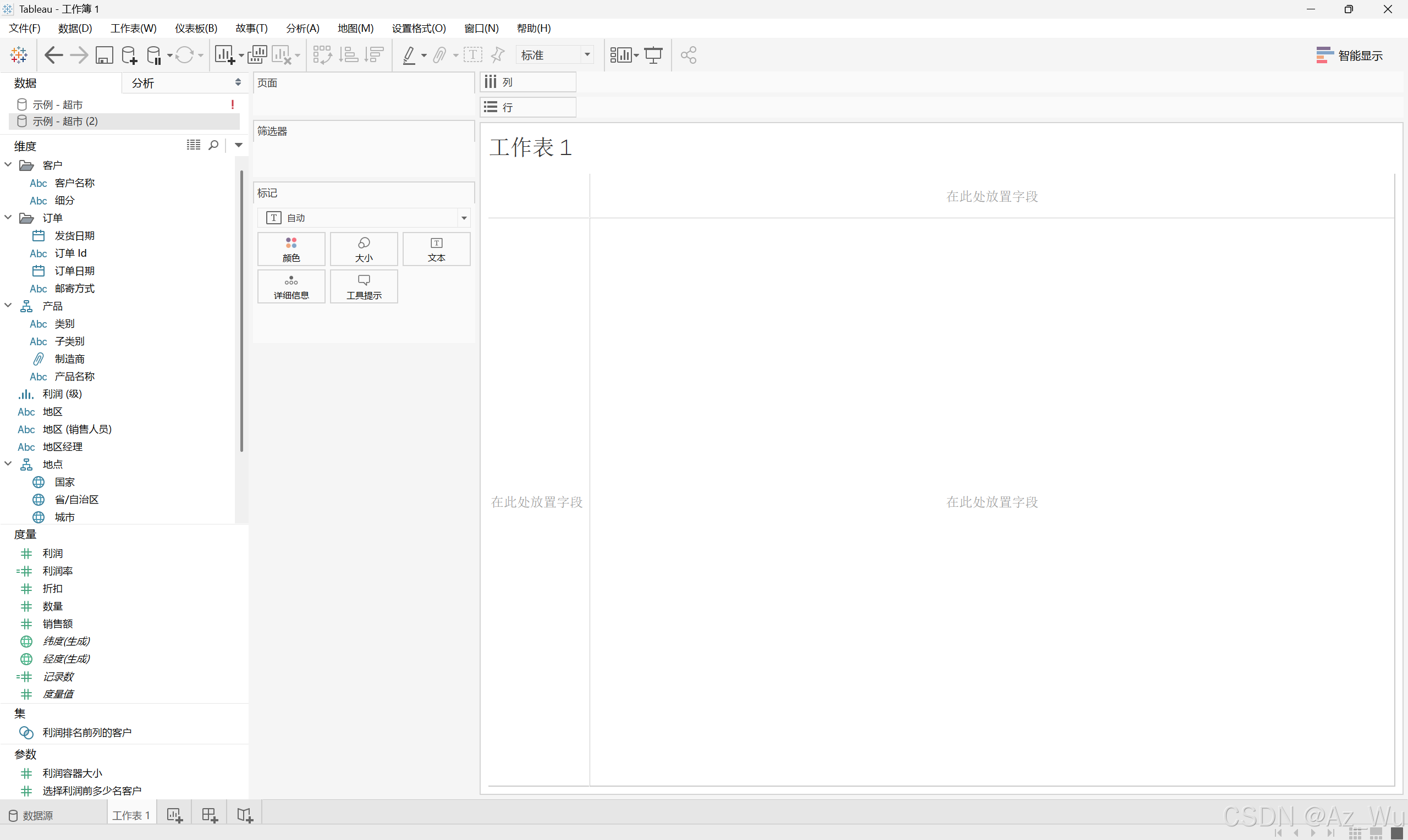Image resolution: width=1408 pixels, height=840 pixels.
Task: Click the share workbook icon
Action: click(x=689, y=55)
